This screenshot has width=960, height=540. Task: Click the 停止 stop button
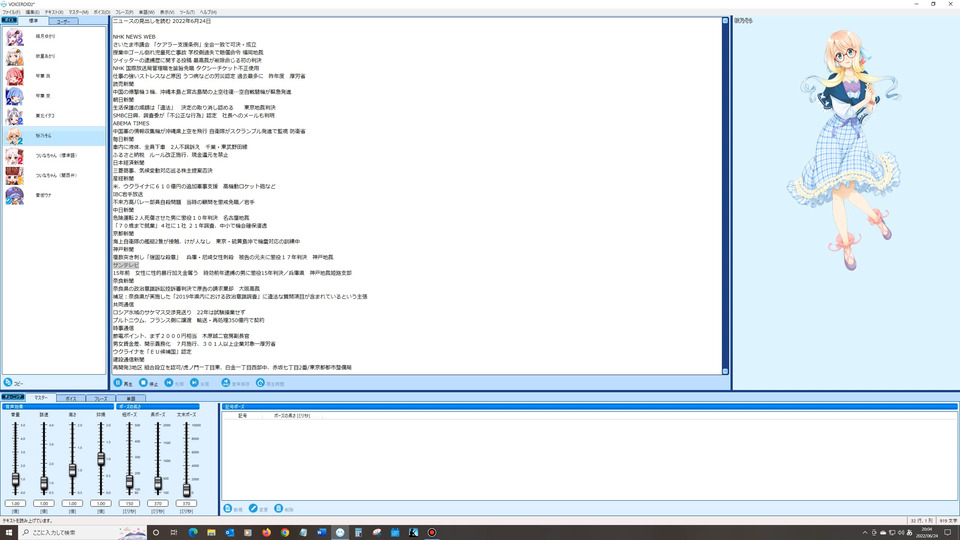[148, 383]
